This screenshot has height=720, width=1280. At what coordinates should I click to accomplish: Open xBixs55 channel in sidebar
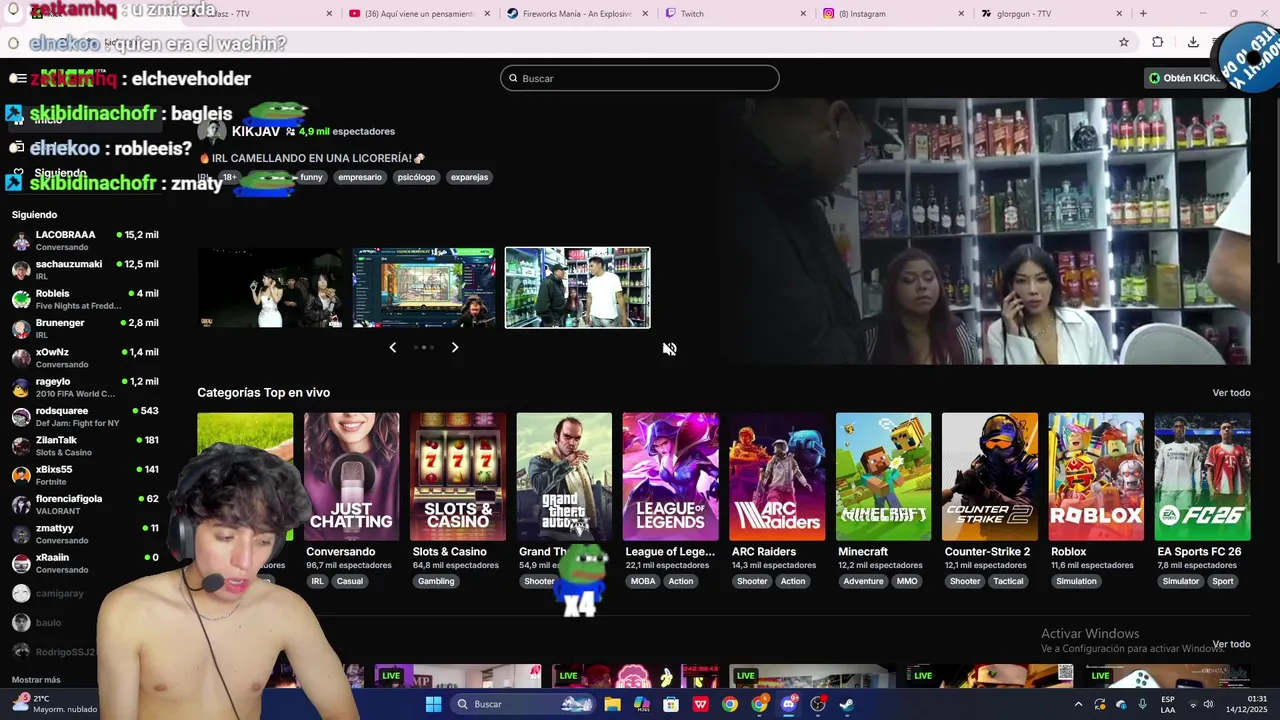click(x=85, y=475)
